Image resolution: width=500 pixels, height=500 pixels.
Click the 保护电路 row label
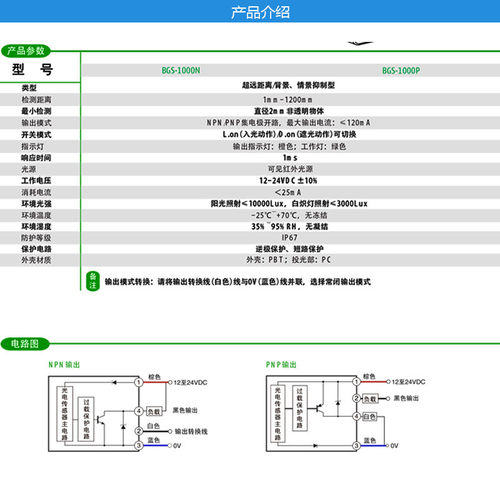click(x=36, y=249)
